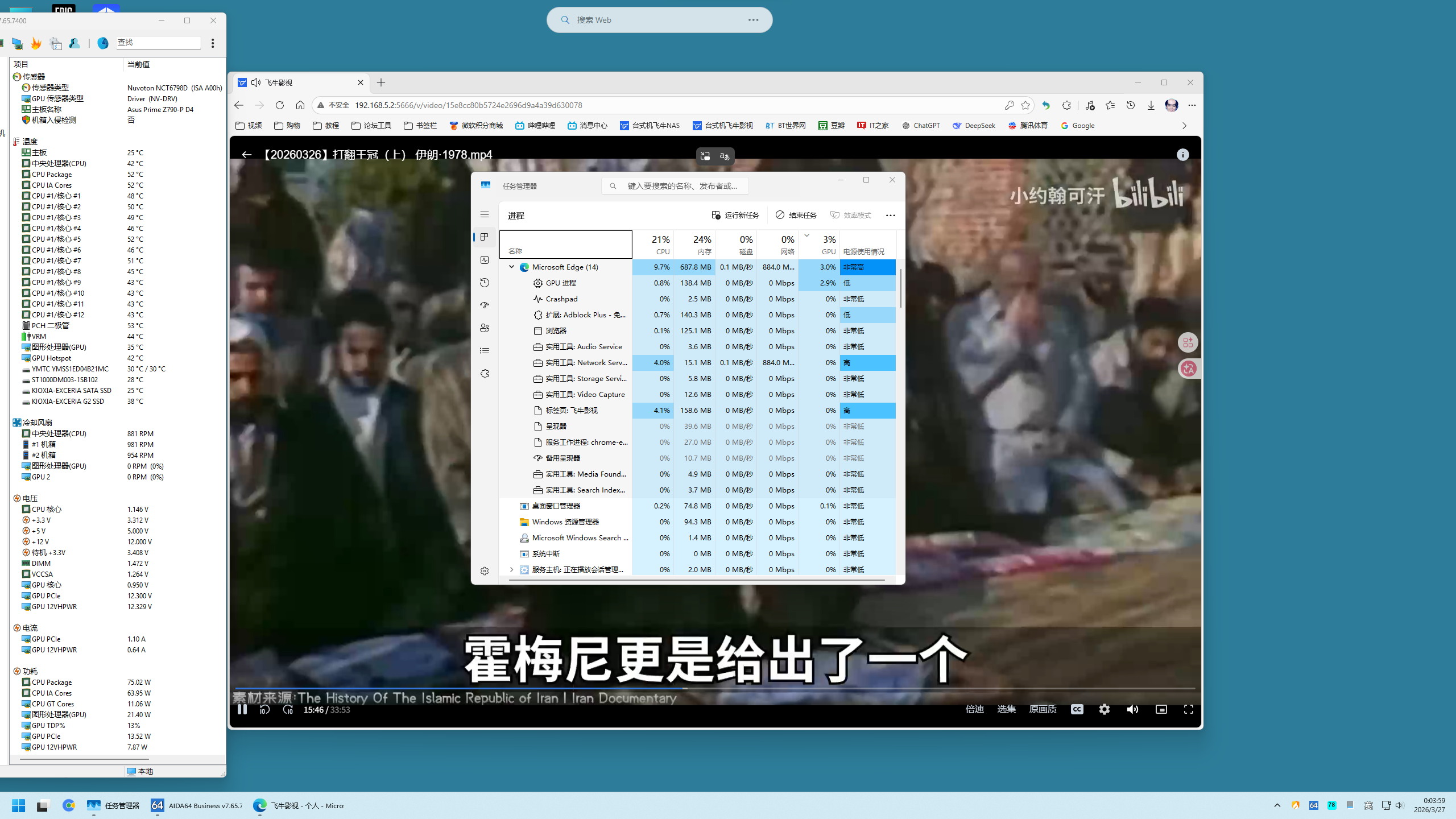This screenshot has width=1456, height=819.
Task: Run AIDA64 system stability test flame icon
Action: point(36,43)
